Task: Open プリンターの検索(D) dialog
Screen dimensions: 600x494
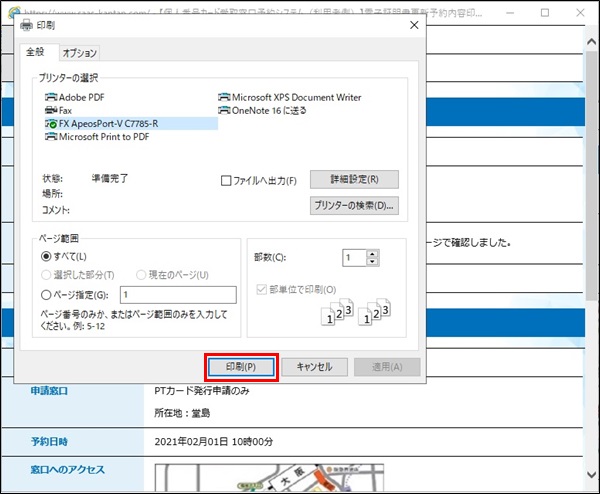Action: pos(354,206)
